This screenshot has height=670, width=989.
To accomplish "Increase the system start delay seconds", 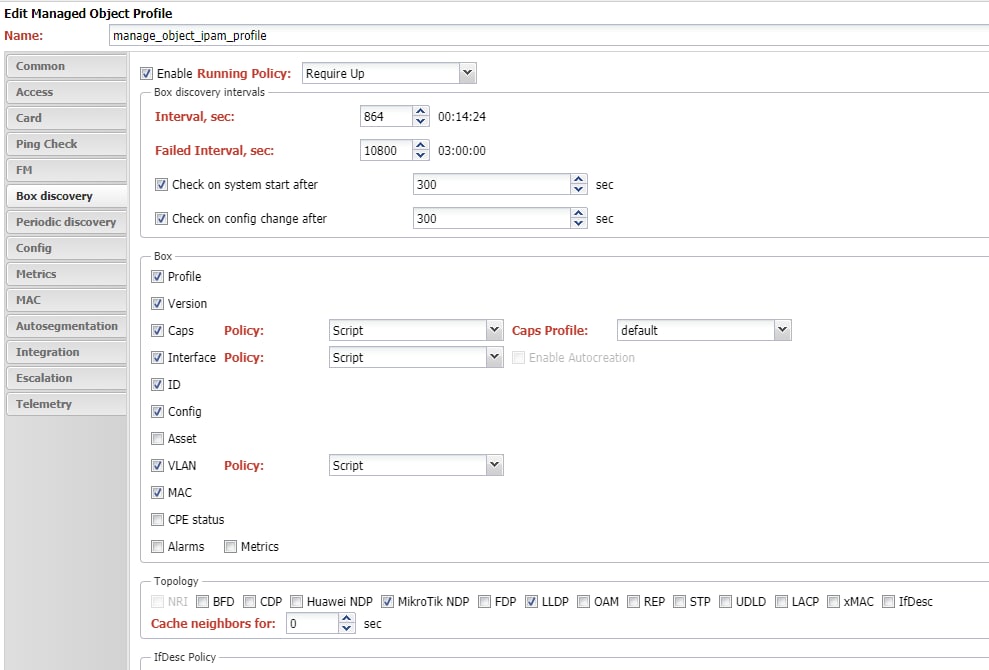I will (x=578, y=180).
